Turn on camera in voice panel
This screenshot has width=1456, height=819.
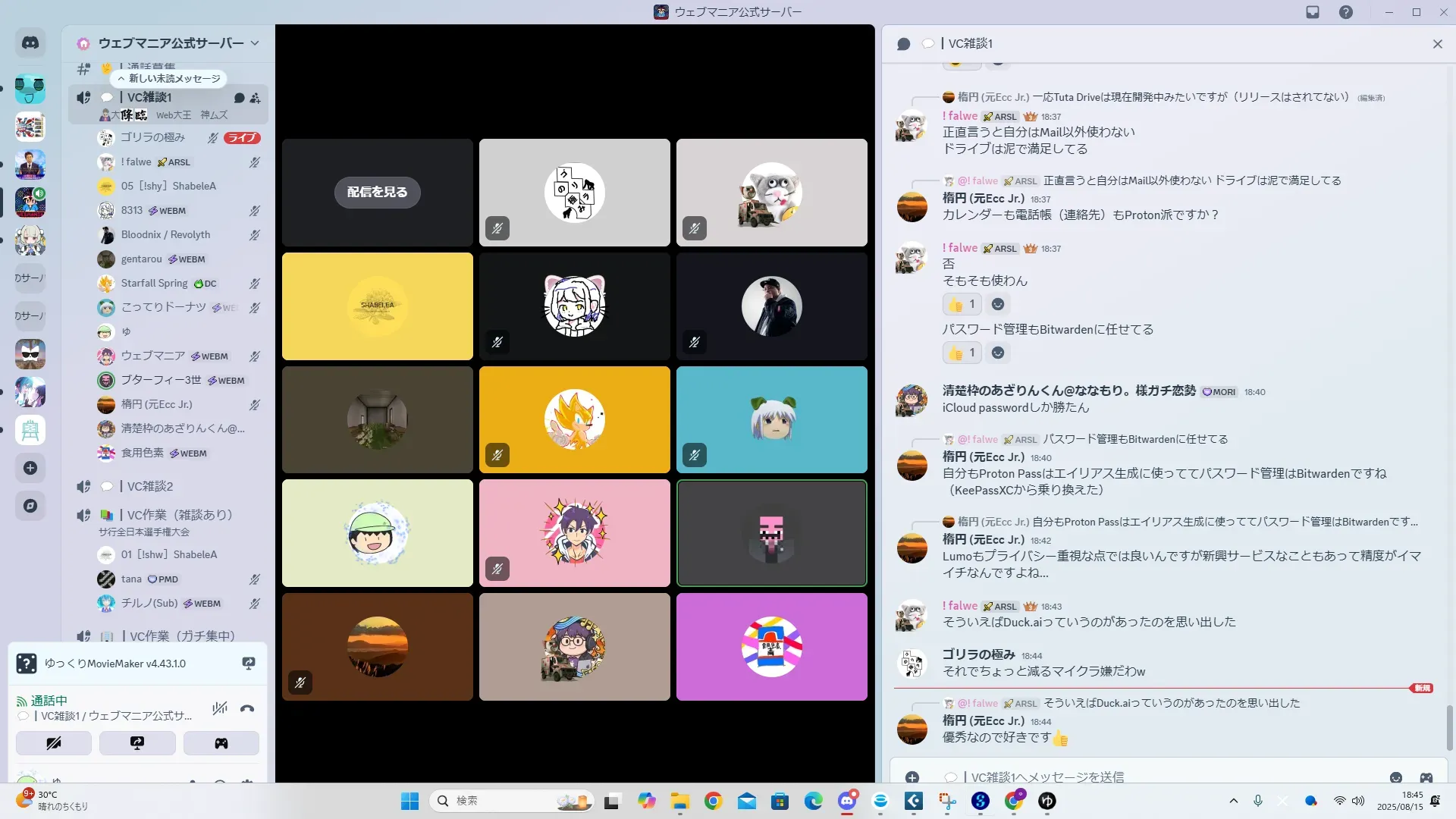54,743
